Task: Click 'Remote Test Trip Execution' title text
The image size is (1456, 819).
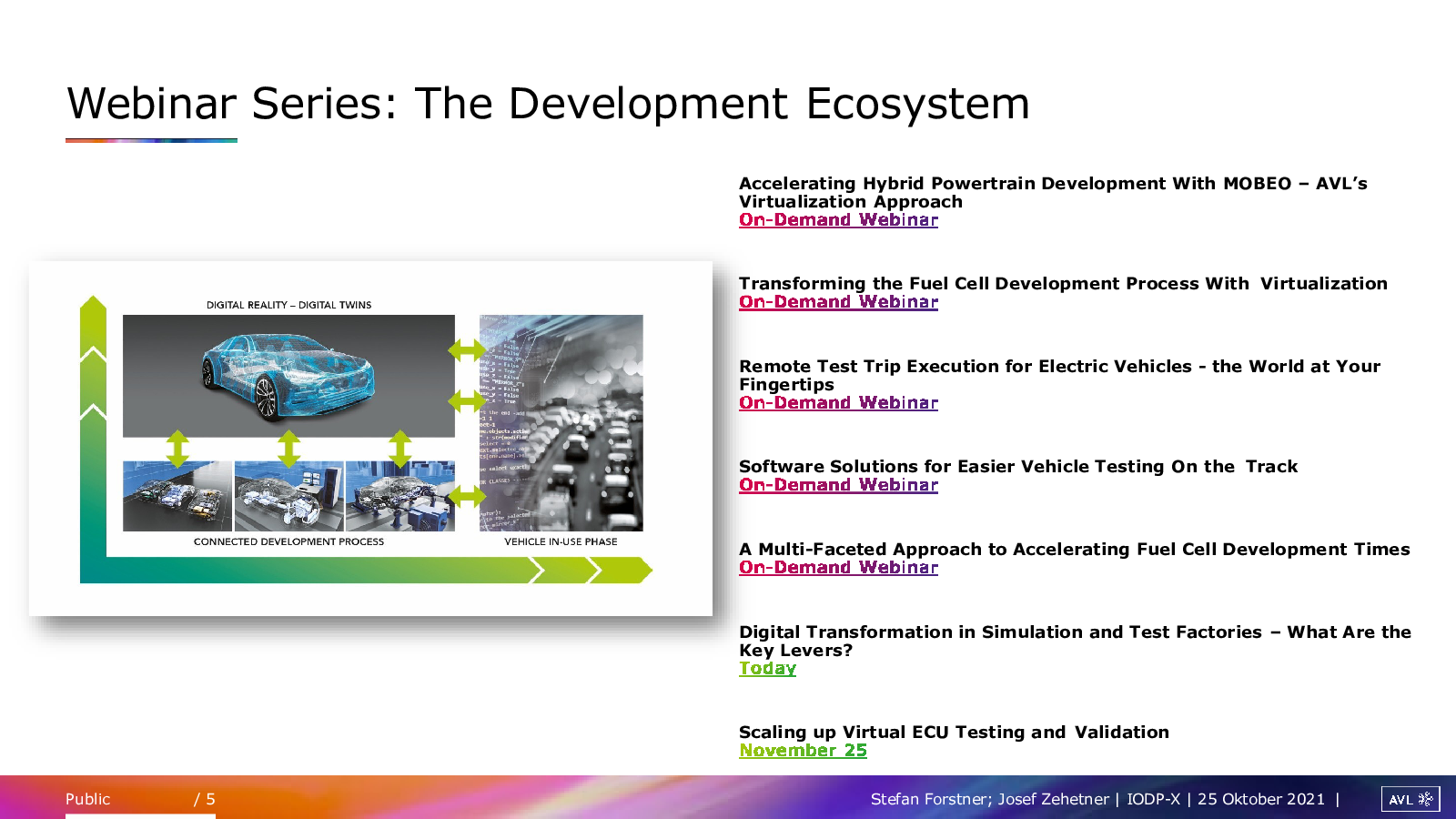Action: 1059,376
